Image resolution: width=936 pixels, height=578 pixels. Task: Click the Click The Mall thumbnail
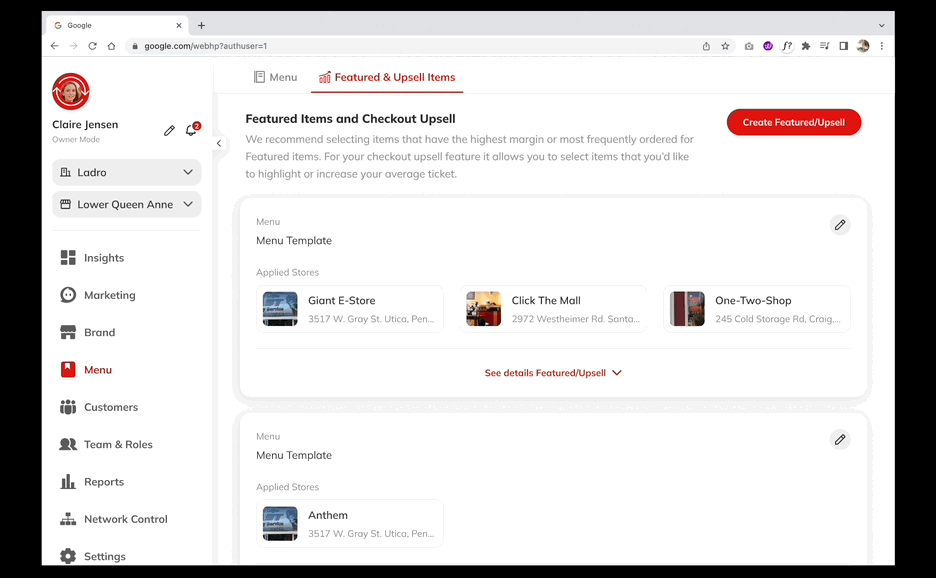coord(484,309)
